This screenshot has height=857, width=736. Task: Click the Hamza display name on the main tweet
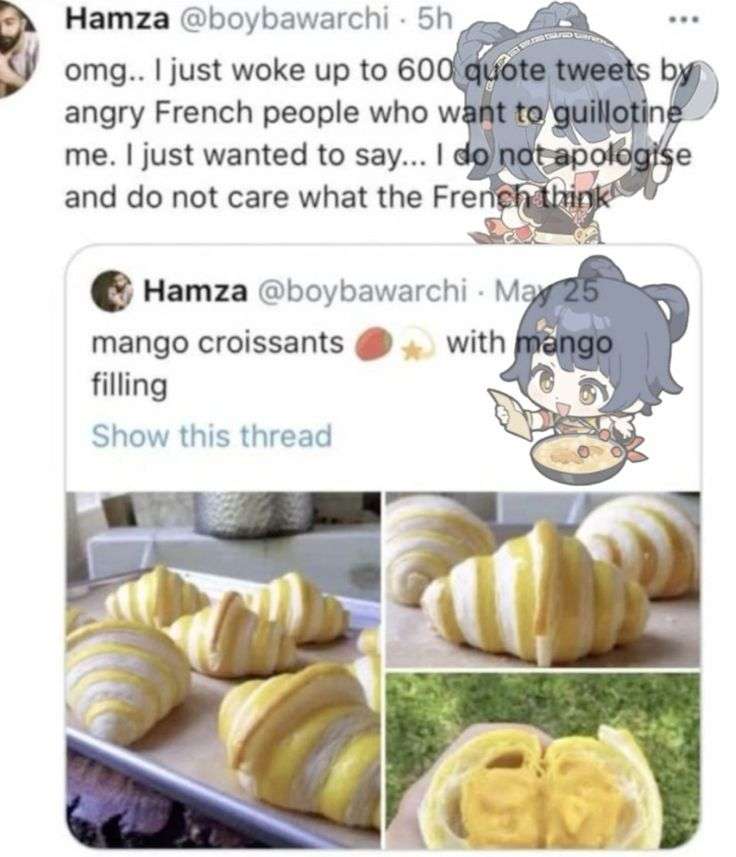coord(117,20)
